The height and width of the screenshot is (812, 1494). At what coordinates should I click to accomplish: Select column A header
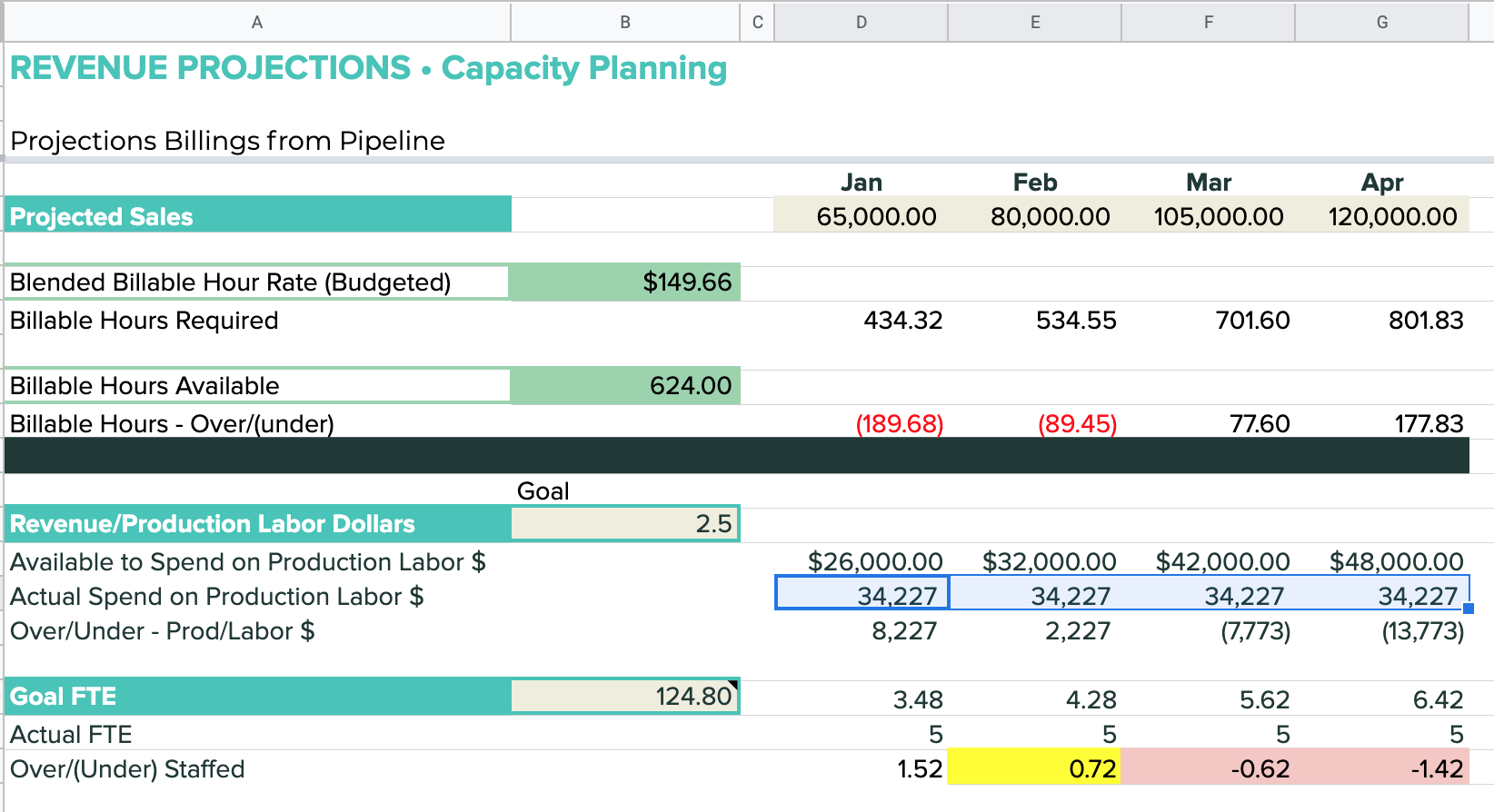coord(257,22)
